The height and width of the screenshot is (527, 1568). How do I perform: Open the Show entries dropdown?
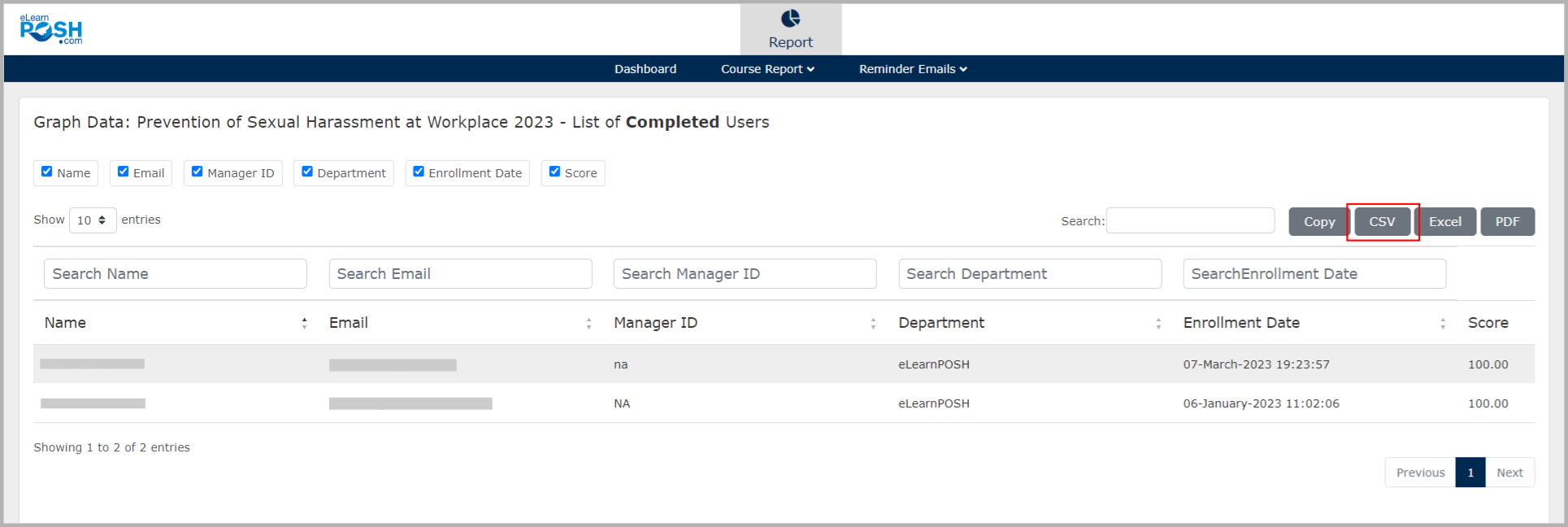(93, 220)
